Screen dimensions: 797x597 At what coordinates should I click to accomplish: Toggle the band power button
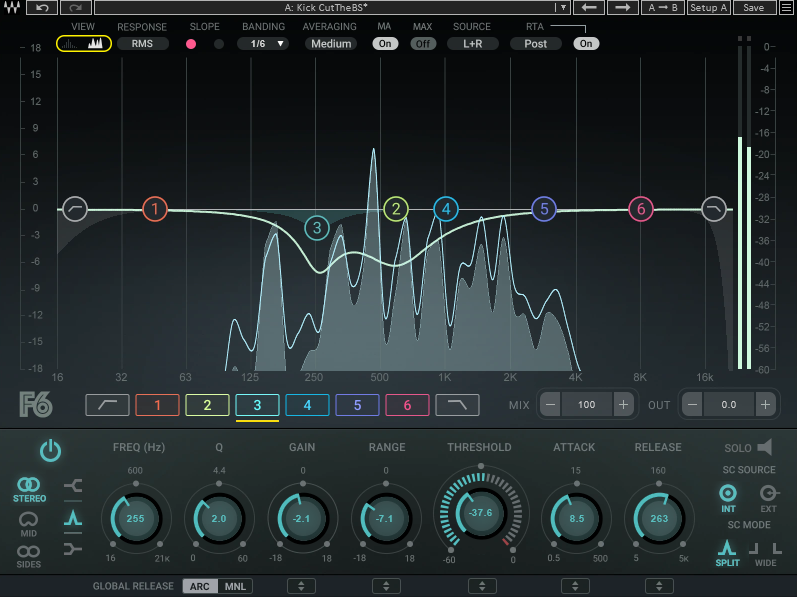(50, 451)
